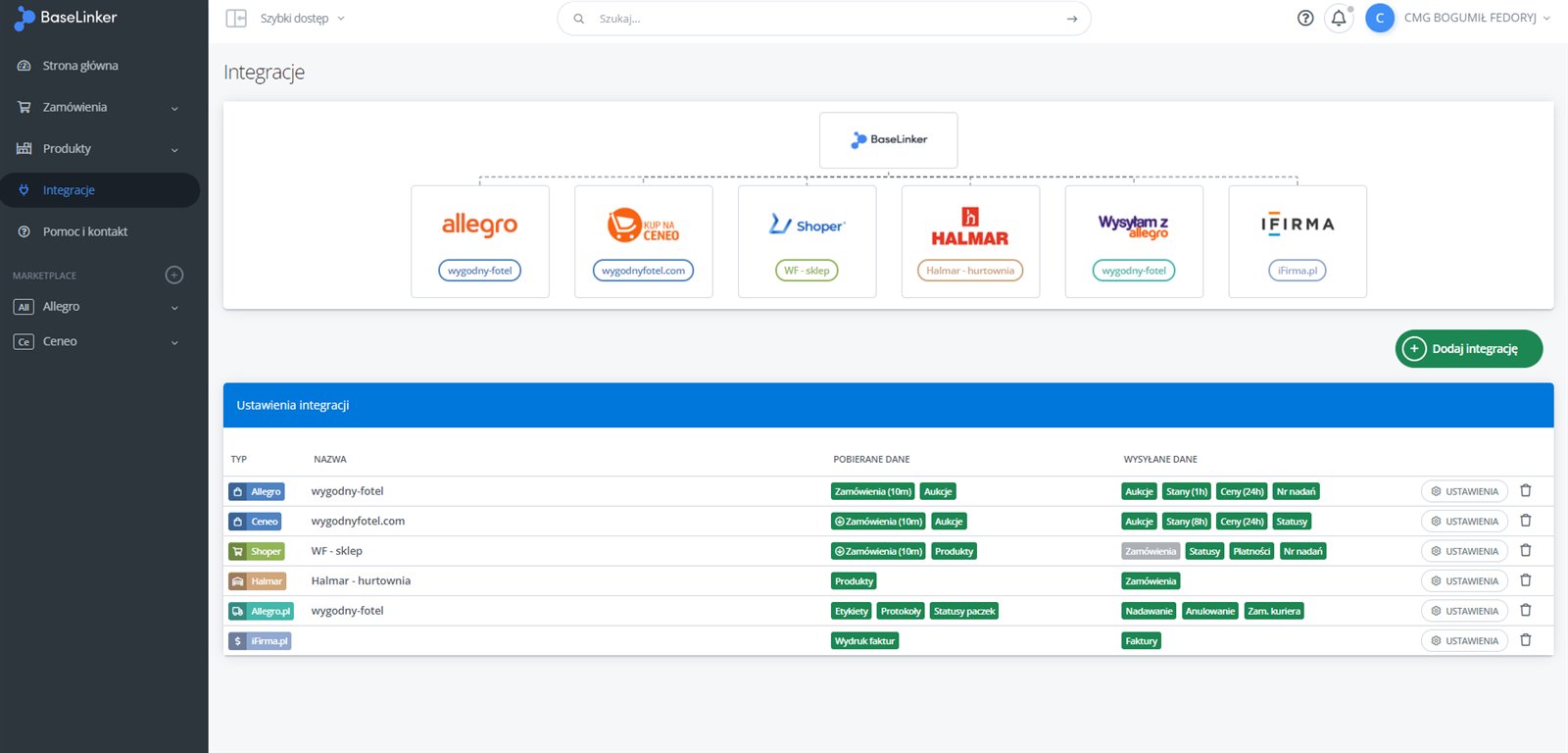
Task: Remove the Ceneo integration with trash icon
Action: [1525, 521]
